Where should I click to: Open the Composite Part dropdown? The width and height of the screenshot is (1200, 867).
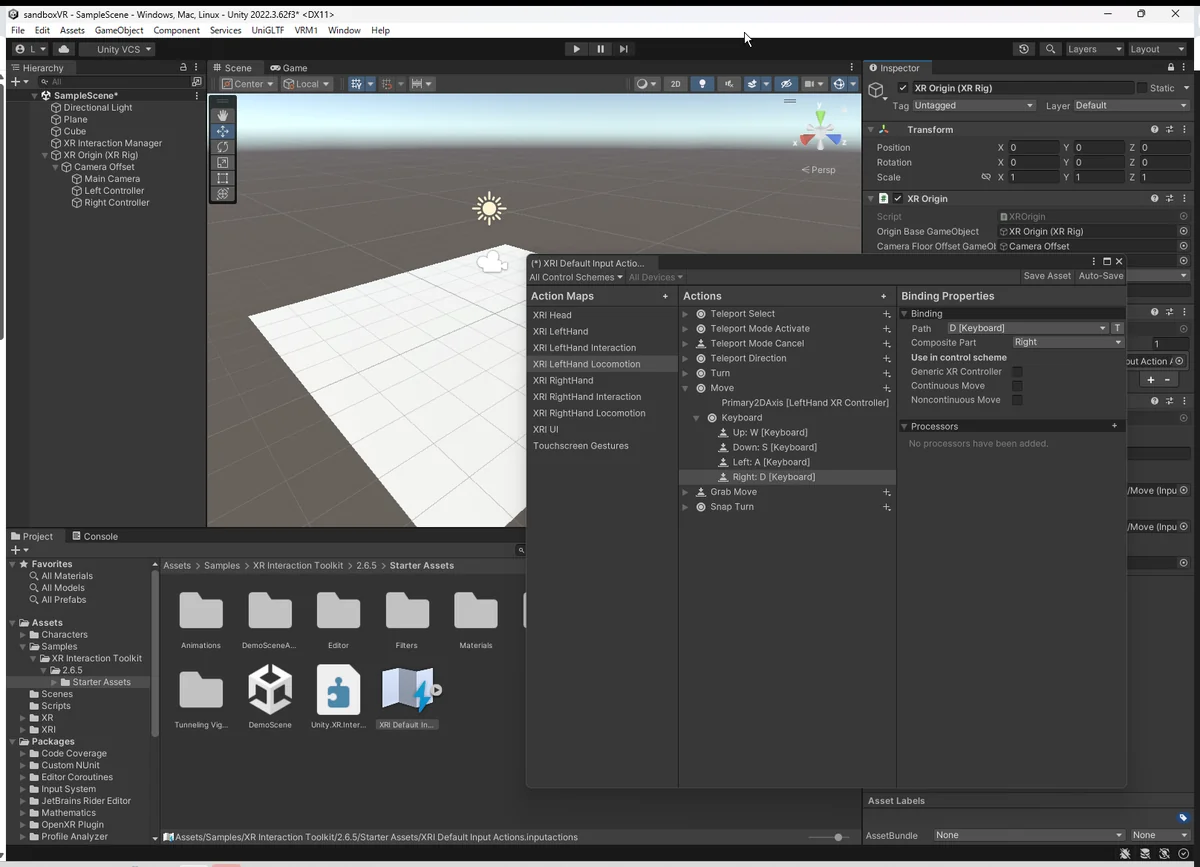click(1067, 342)
